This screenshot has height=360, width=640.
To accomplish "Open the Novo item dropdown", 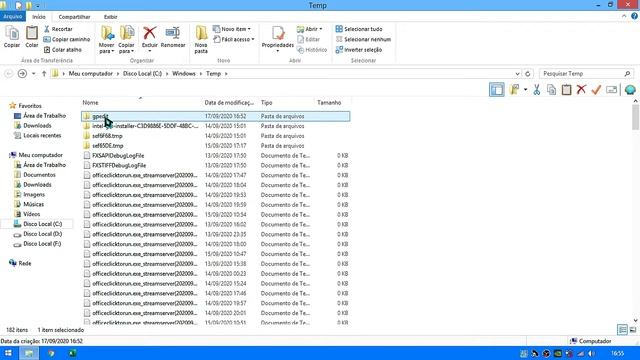I will [x=232, y=29].
